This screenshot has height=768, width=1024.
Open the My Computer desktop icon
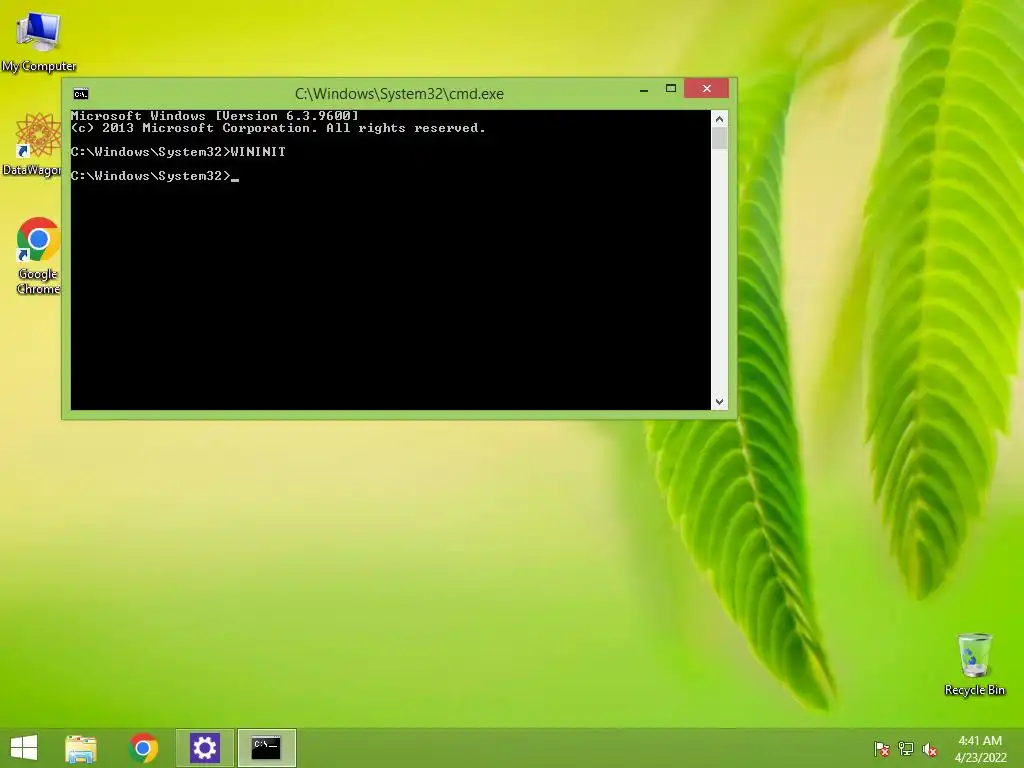[x=39, y=40]
